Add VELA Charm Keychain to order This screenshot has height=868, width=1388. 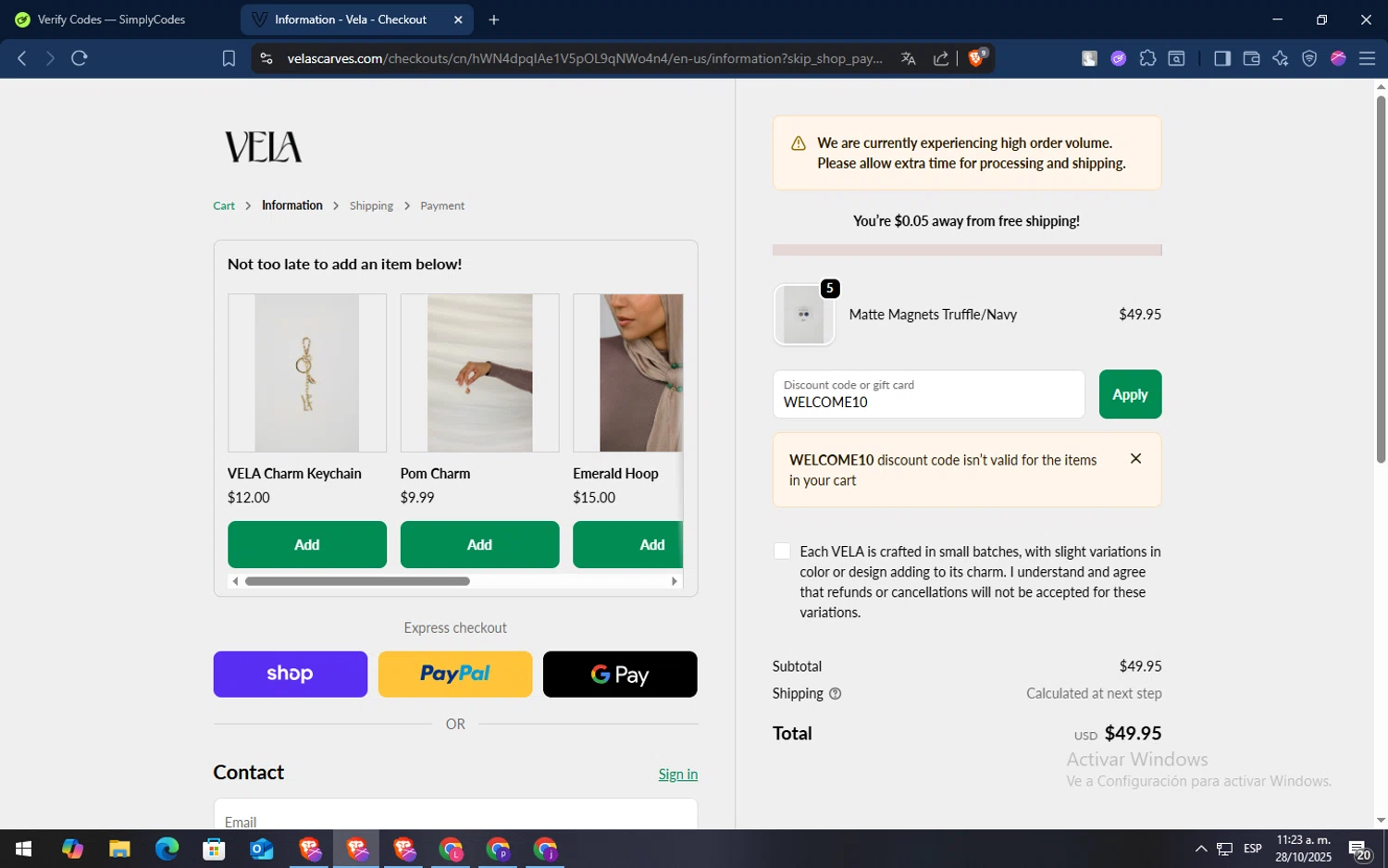pos(307,545)
